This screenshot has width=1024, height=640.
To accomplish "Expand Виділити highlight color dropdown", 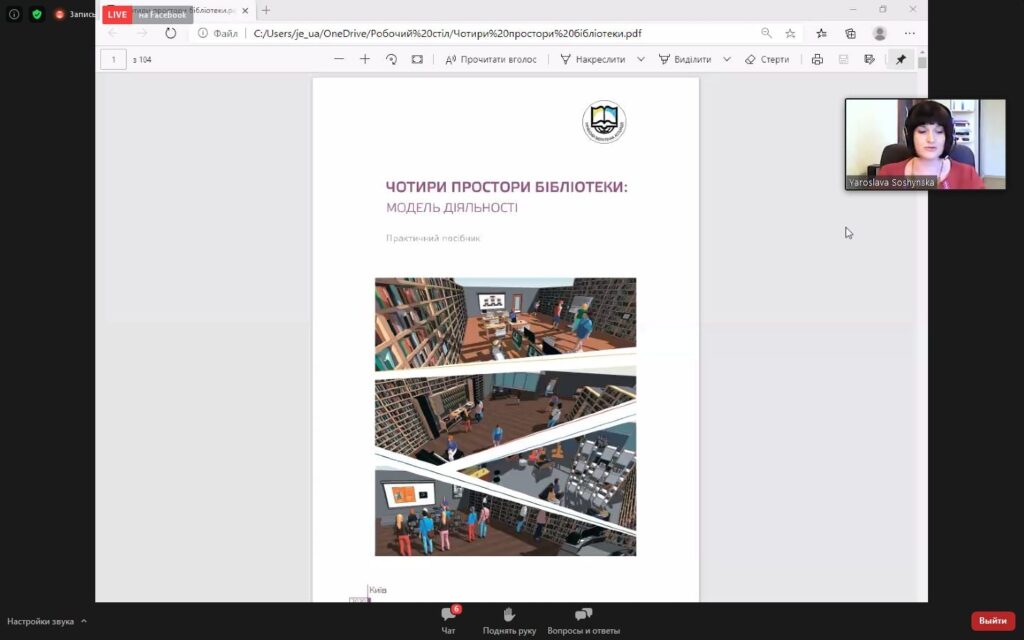I will pyautogui.click(x=727, y=59).
